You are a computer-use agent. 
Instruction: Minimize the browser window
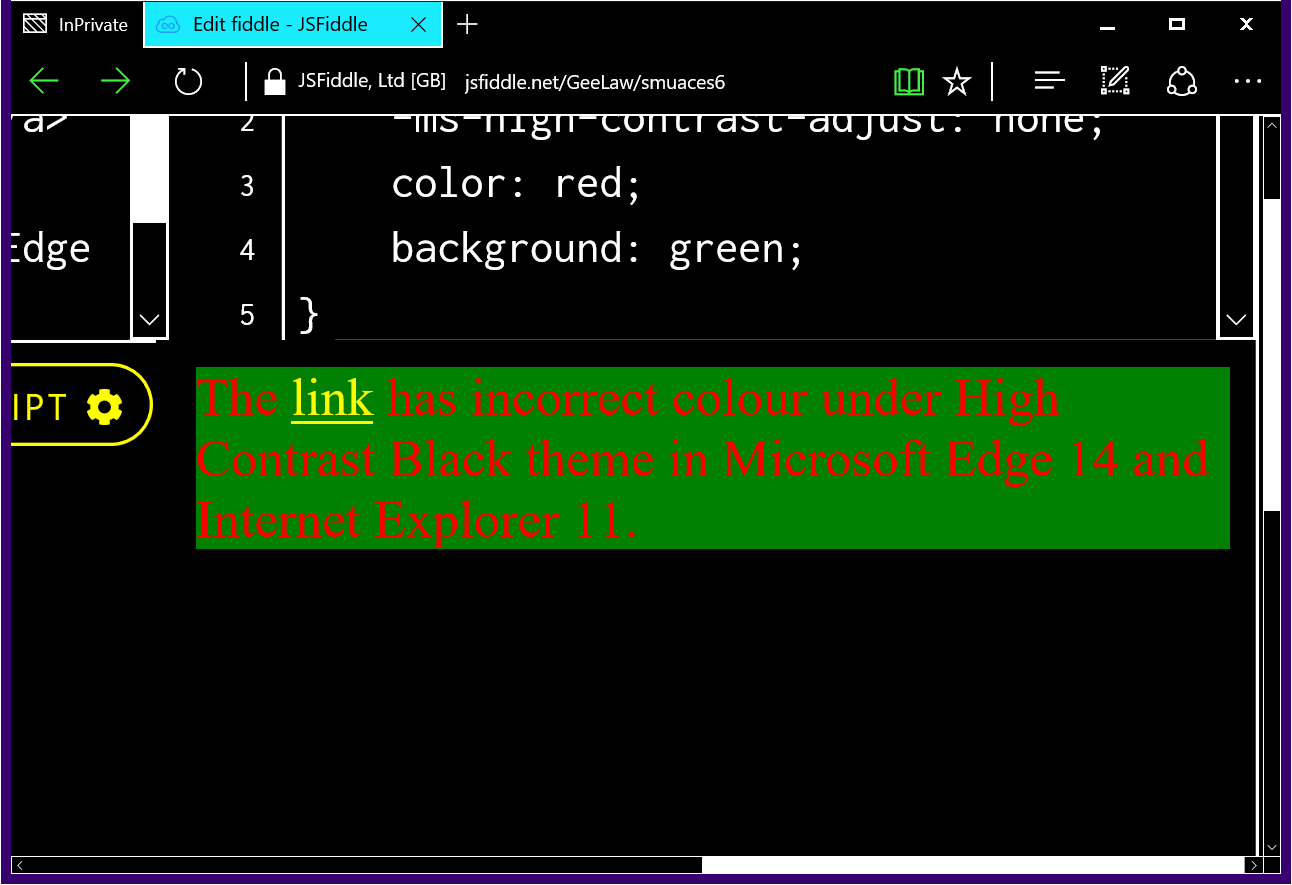[1107, 26]
